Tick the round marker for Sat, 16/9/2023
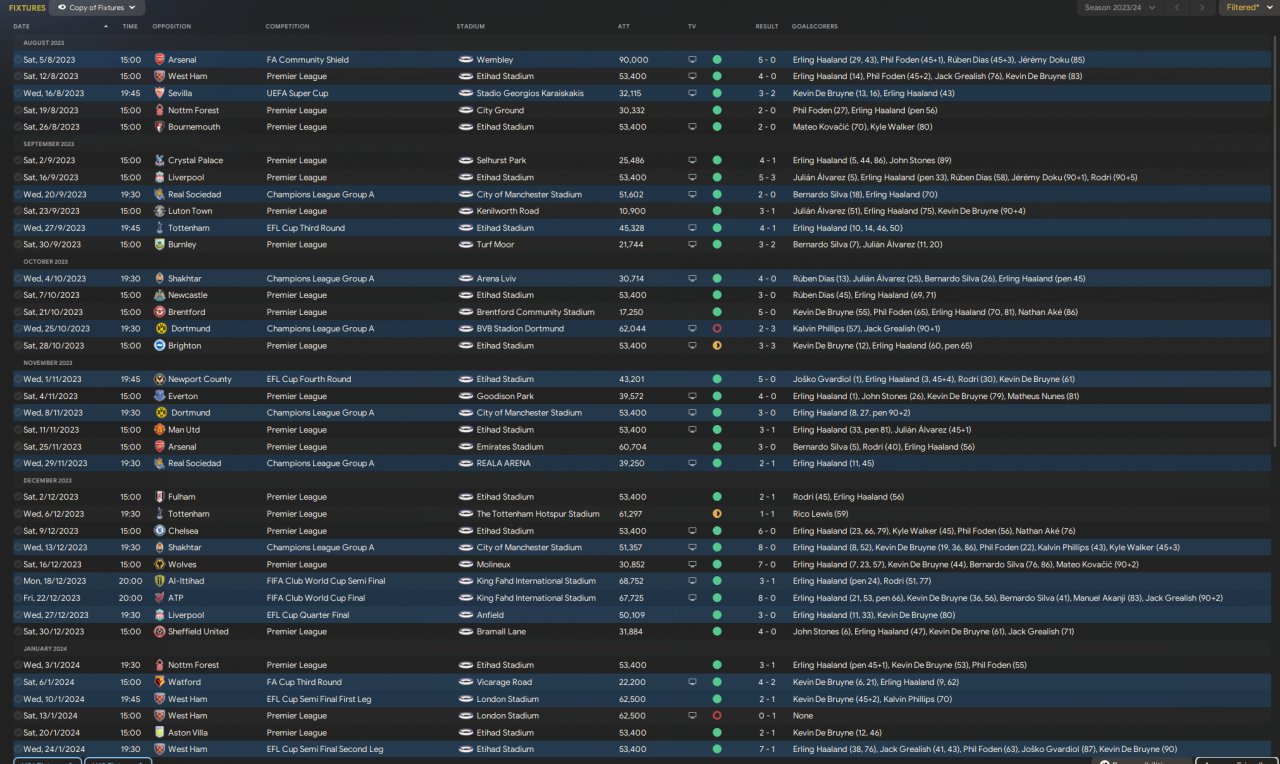 pos(18,177)
